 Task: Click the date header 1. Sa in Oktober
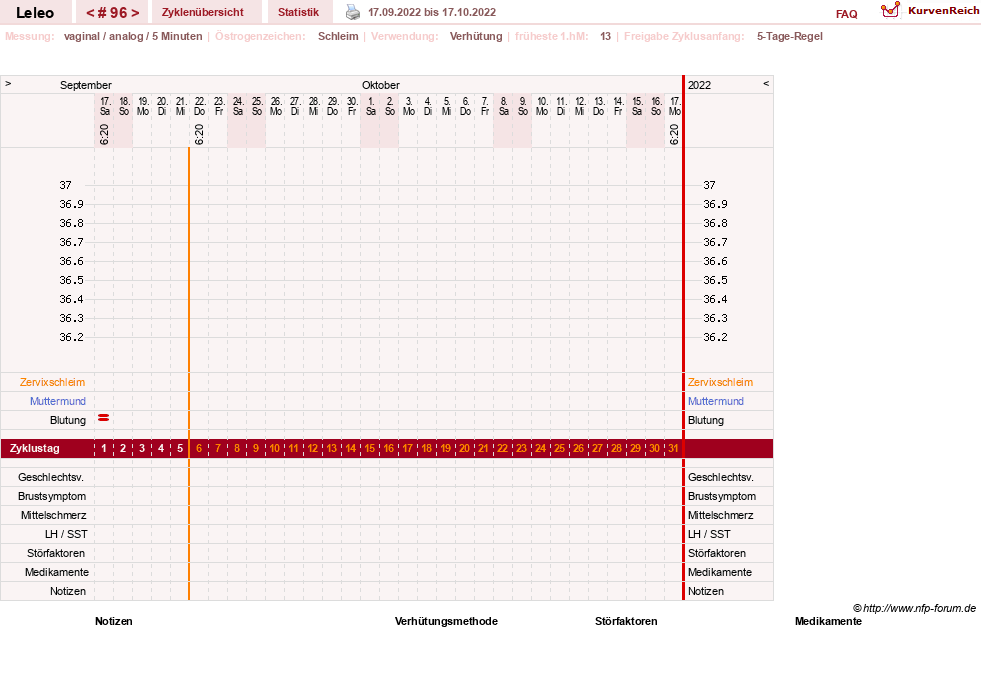coord(371,106)
